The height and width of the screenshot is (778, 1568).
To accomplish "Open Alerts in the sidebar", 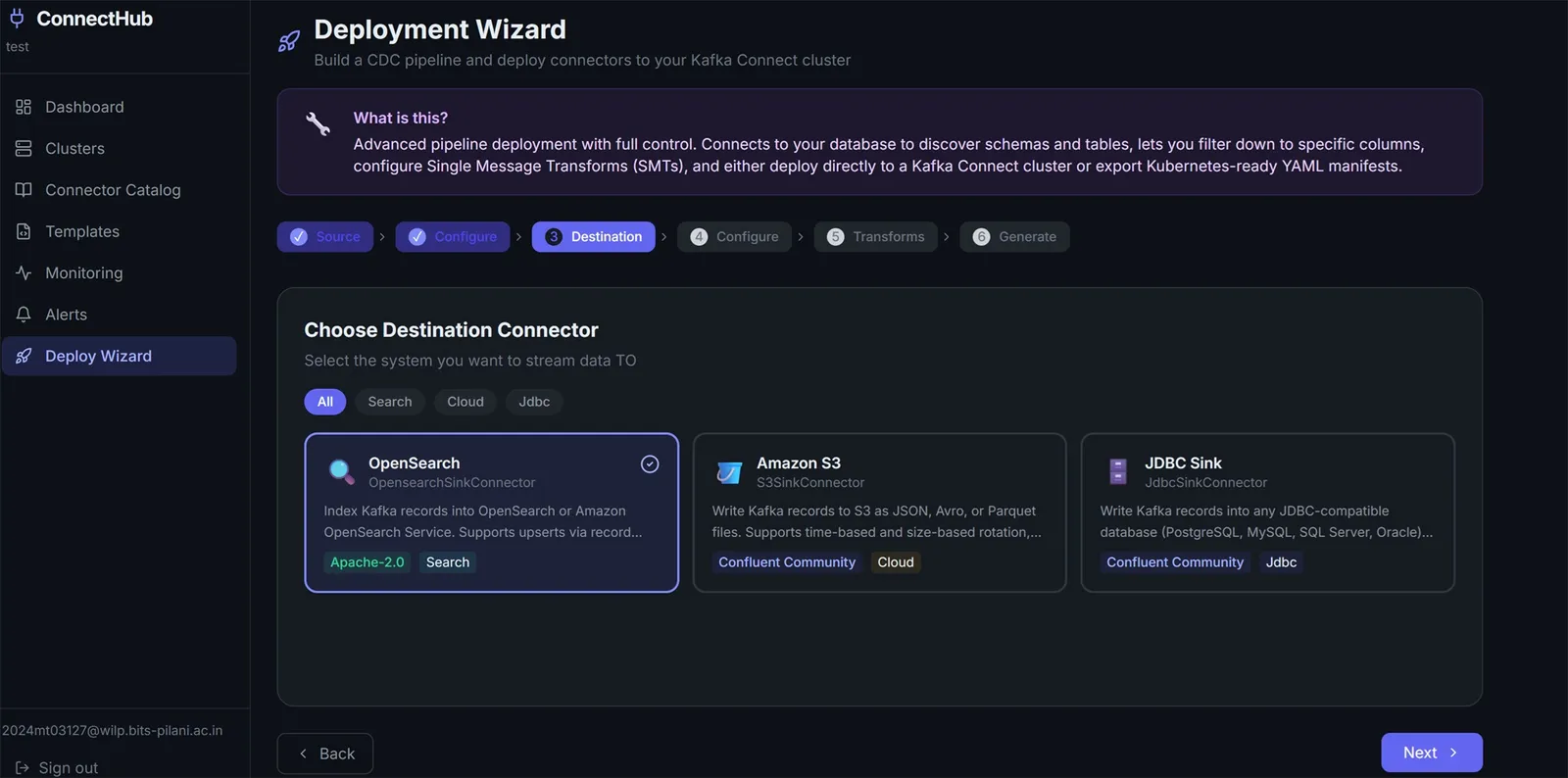I will (120, 315).
